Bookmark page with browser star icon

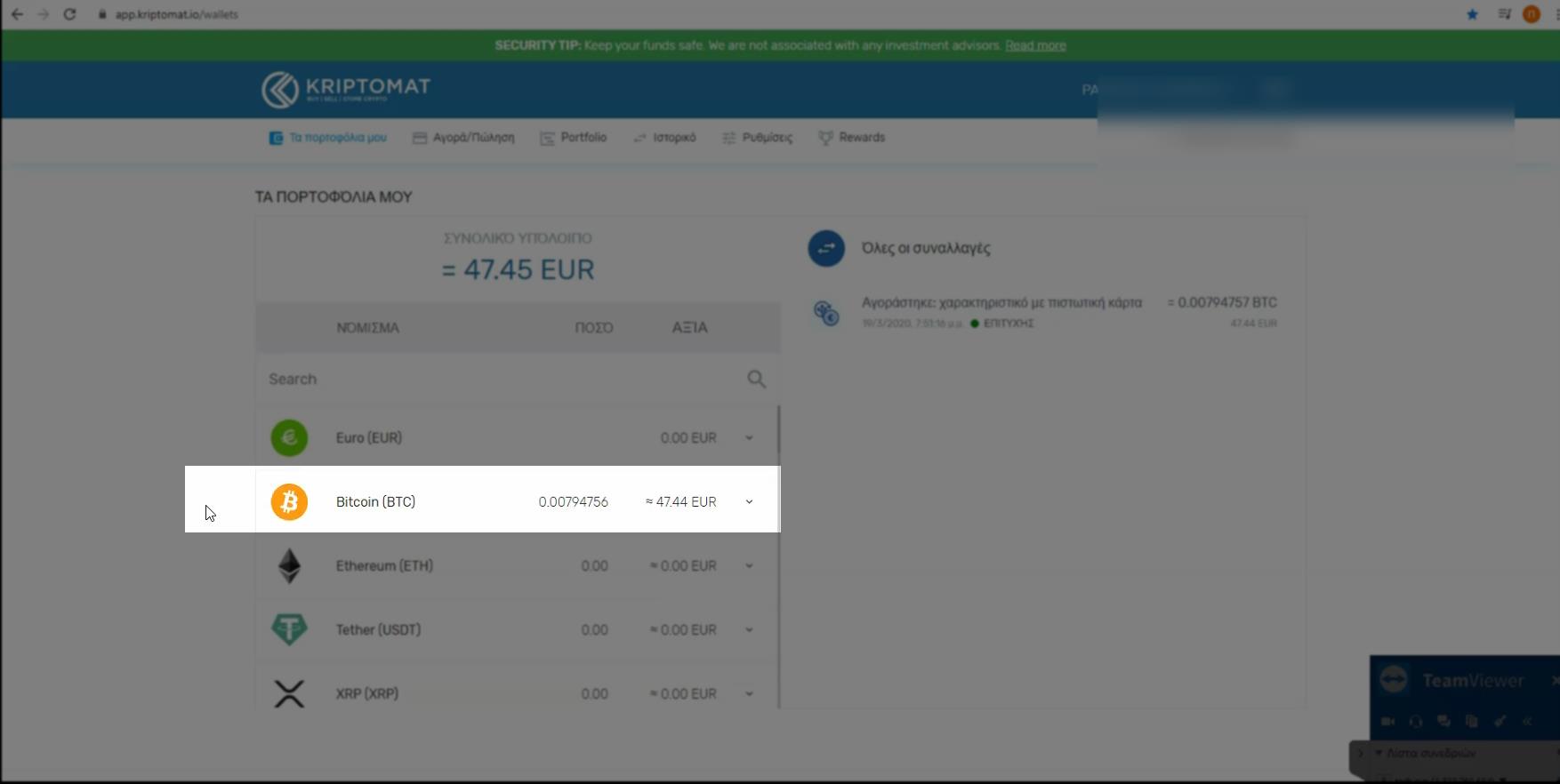click(1472, 14)
